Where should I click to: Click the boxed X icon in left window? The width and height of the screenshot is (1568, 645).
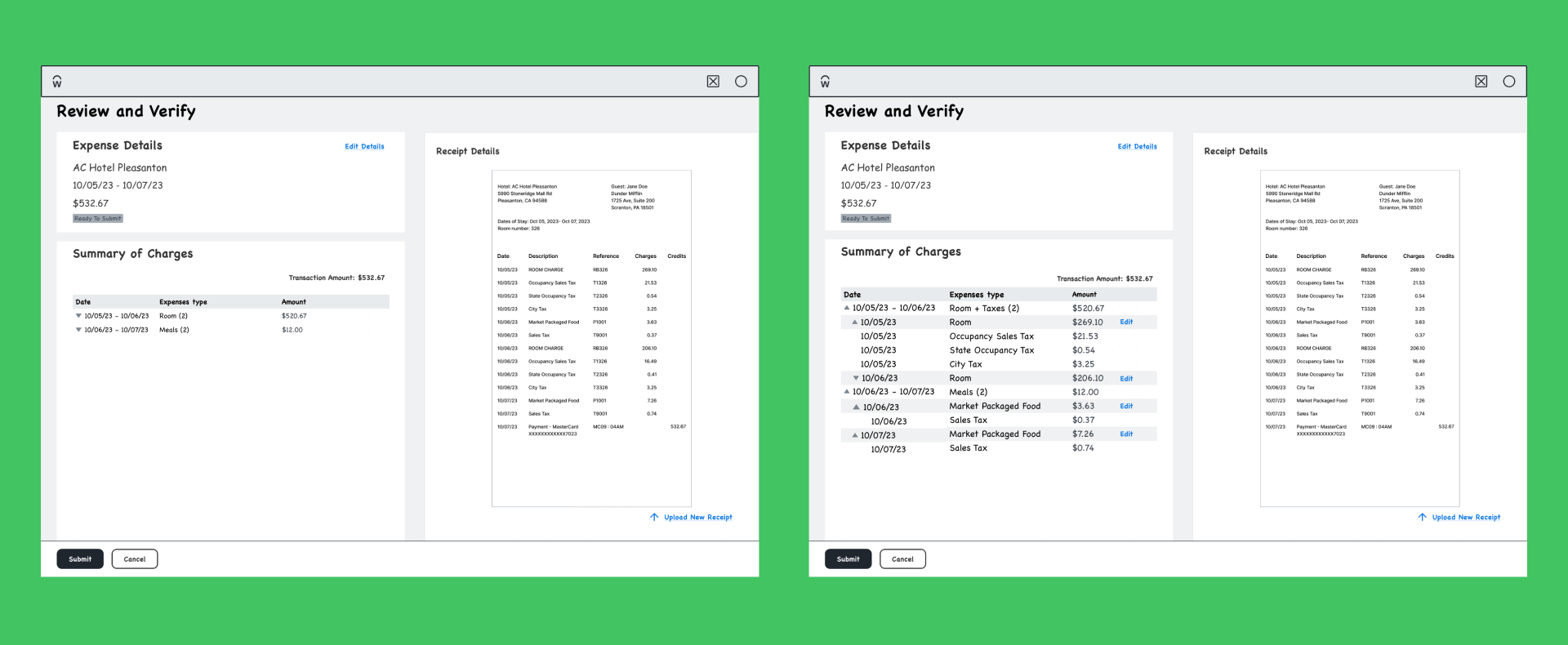(713, 82)
